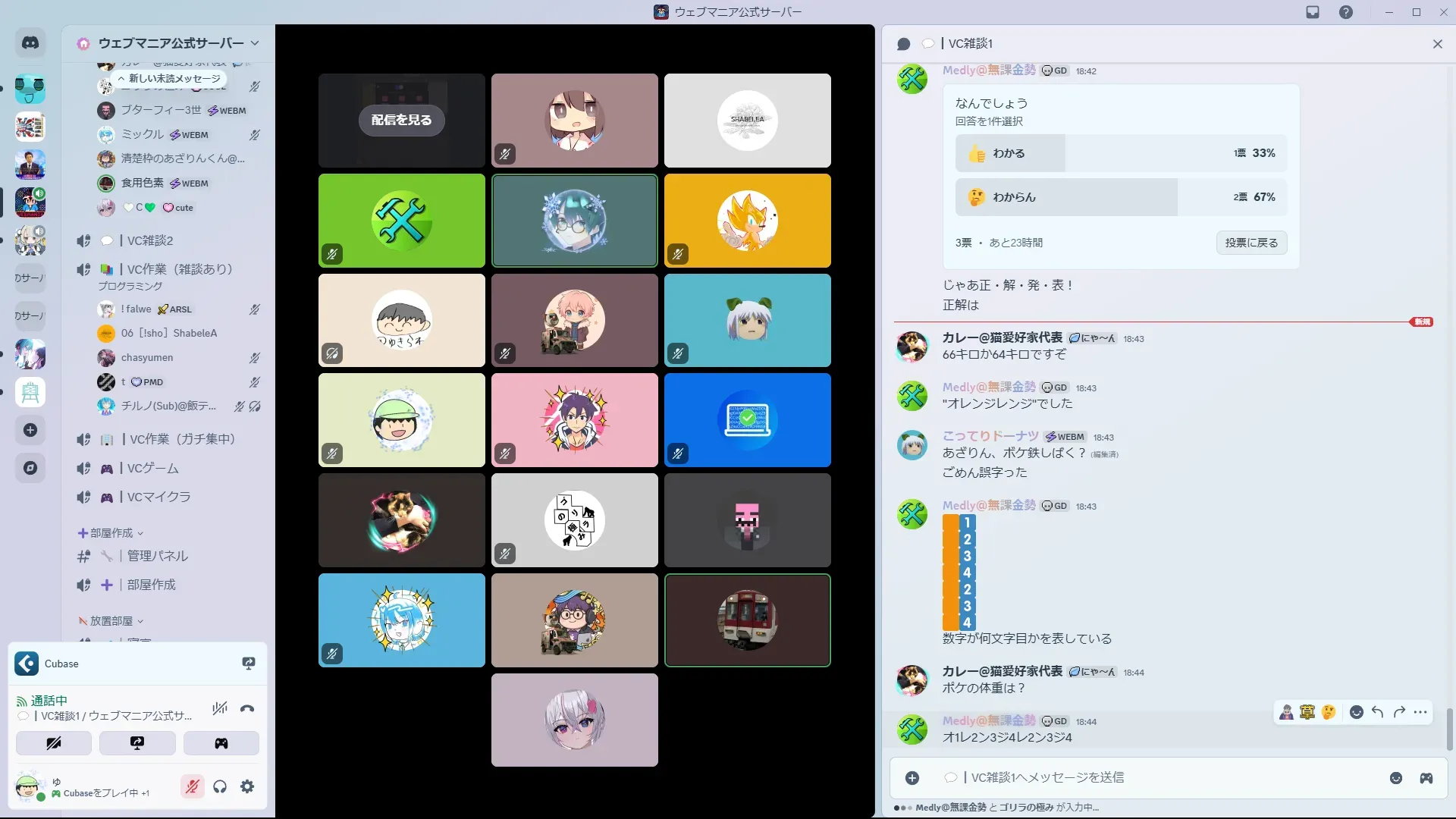The height and width of the screenshot is (819, 1456).
Task: Click Add a Server plus icon
Action: (30, 430)
